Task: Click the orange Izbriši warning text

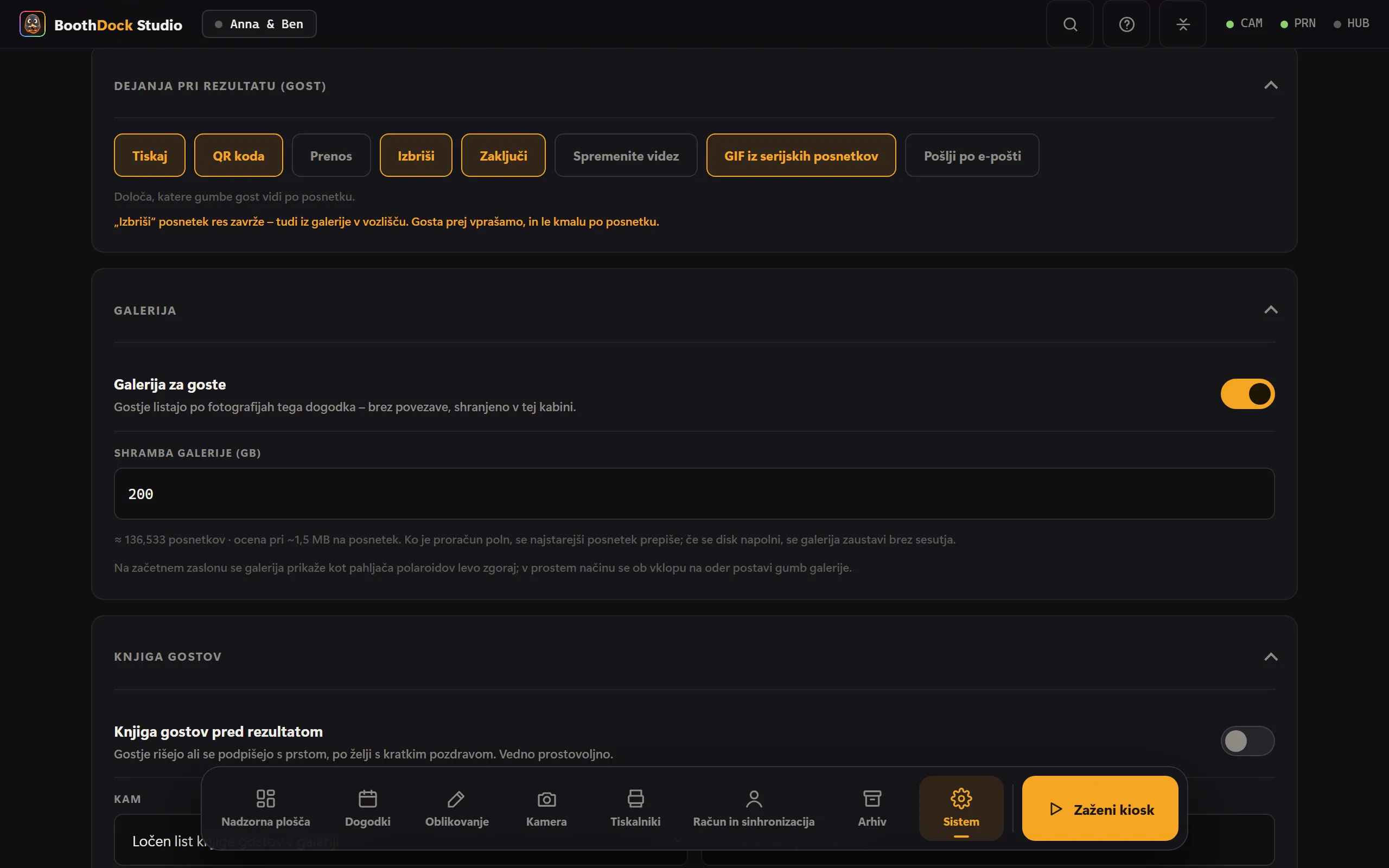Action: coord(386,221)
